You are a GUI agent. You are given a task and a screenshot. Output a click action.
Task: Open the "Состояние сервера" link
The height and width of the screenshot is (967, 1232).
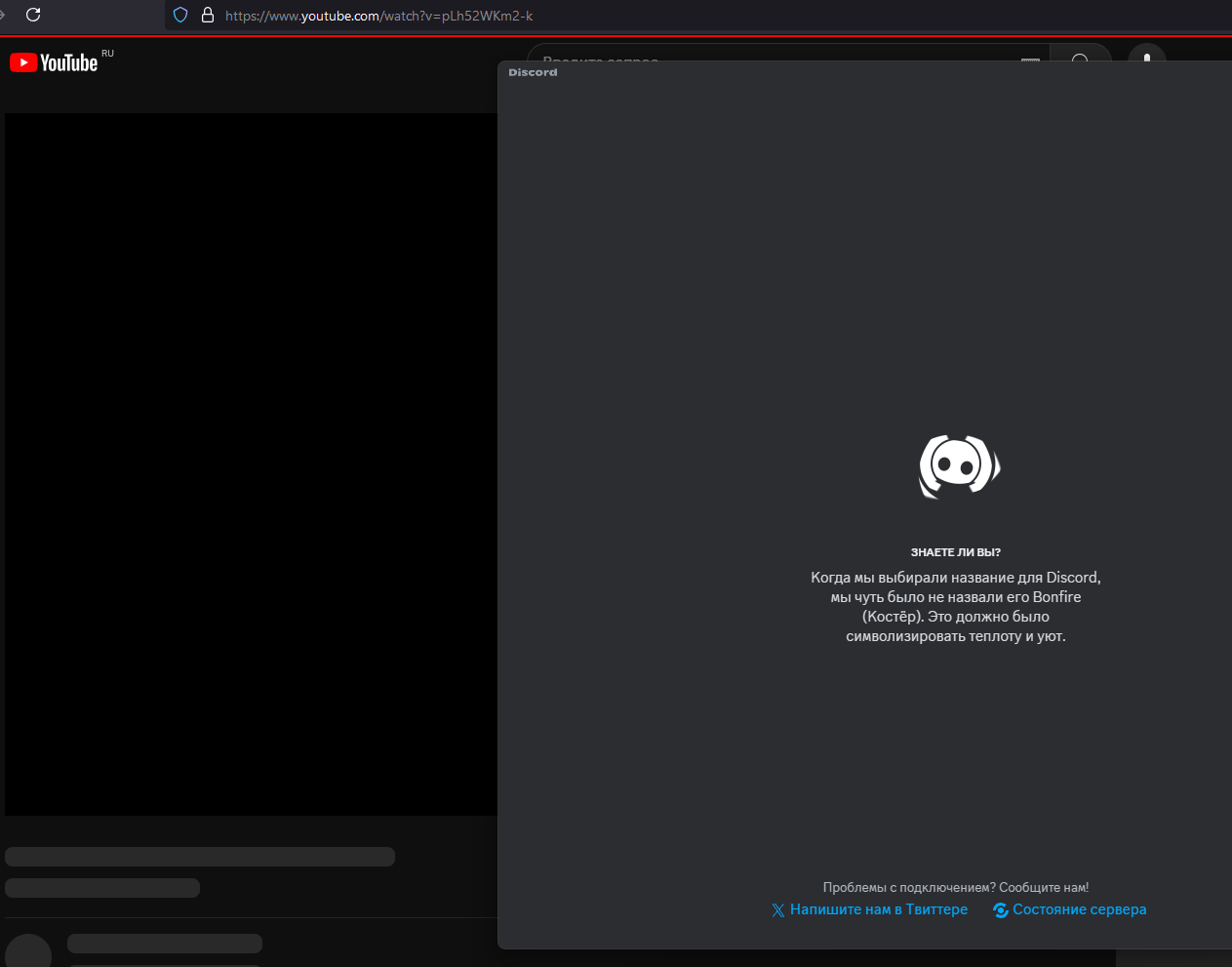point(1080,909)
